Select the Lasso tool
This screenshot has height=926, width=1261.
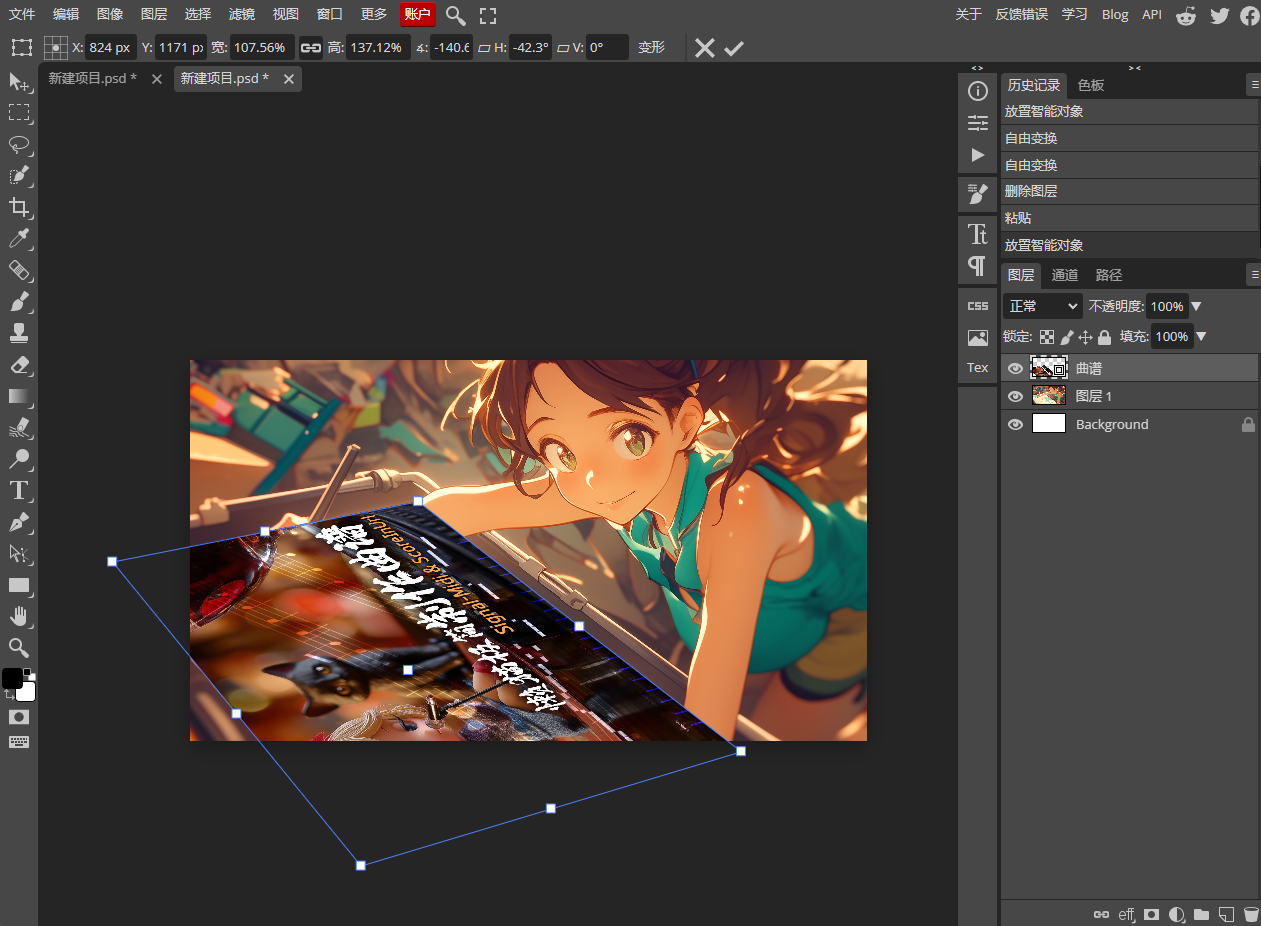tap(19, 144)
